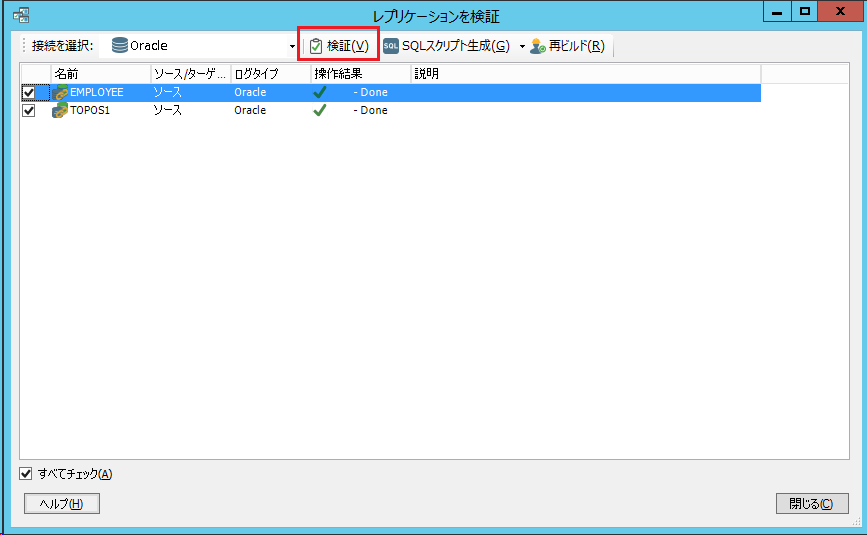This screenshot has height=535, width=867.
Task: Click the ログタイプ column header
Action: tap(270, 74)
